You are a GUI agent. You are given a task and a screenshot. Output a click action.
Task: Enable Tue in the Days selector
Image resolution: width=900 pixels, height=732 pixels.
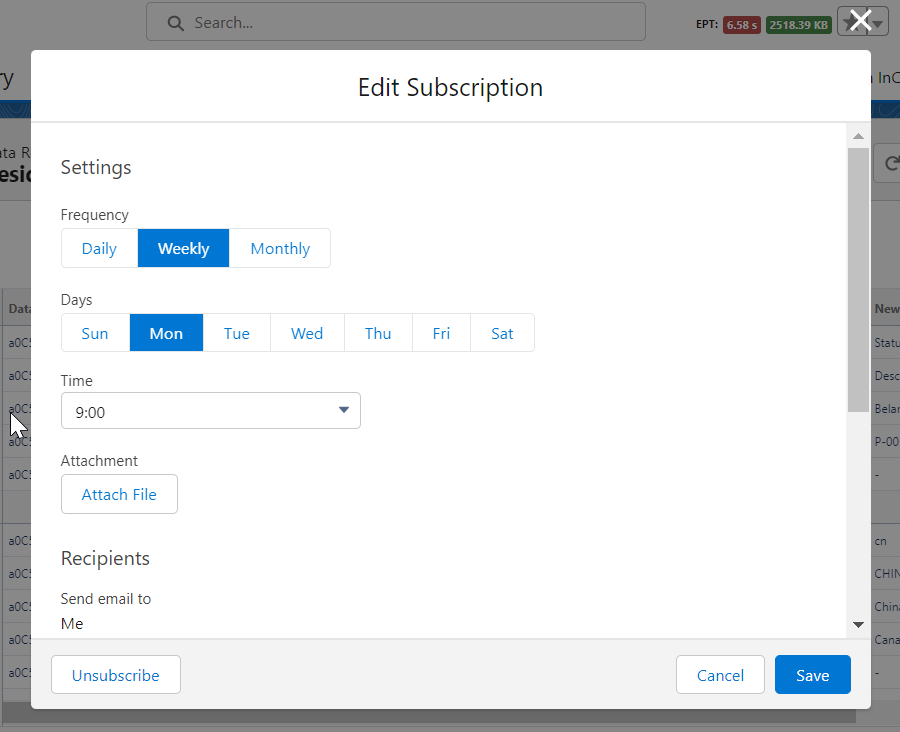coord(237,333)
